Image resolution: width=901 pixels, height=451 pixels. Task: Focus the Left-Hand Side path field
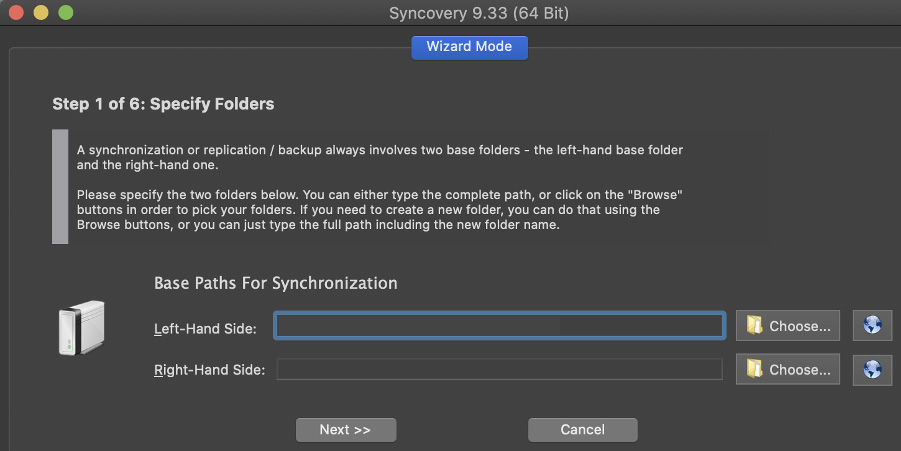pos(499,326)
